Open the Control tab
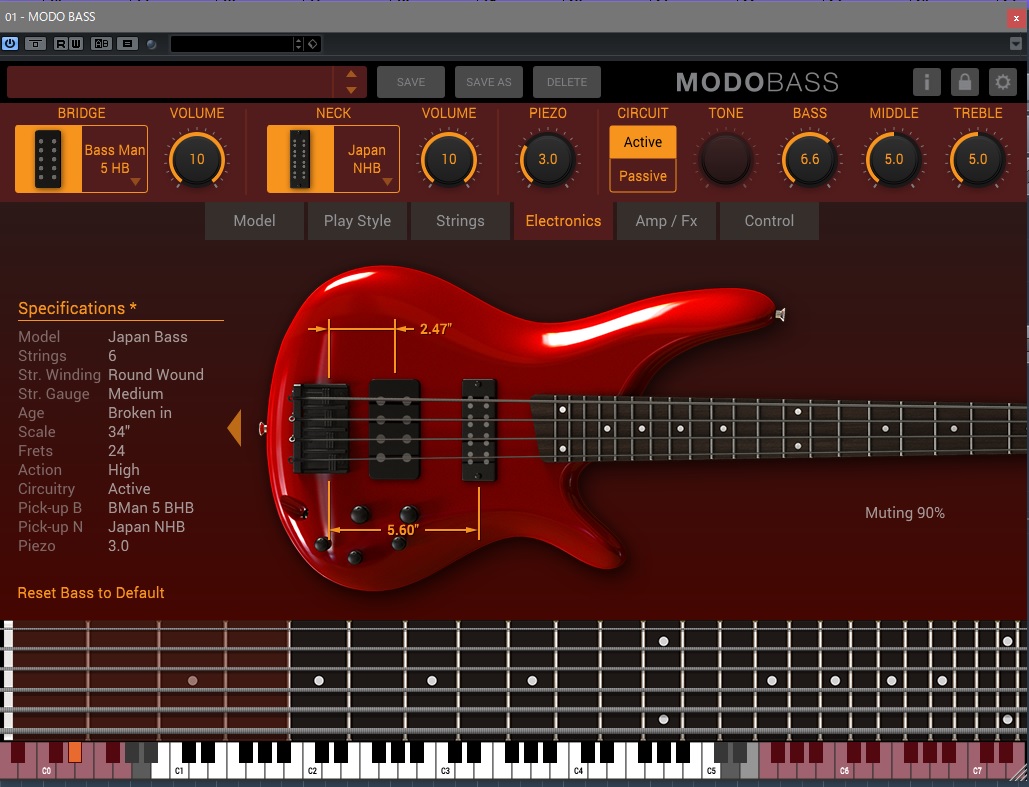This screenshot has height=787, width=1029. click(x=769, y=221)
